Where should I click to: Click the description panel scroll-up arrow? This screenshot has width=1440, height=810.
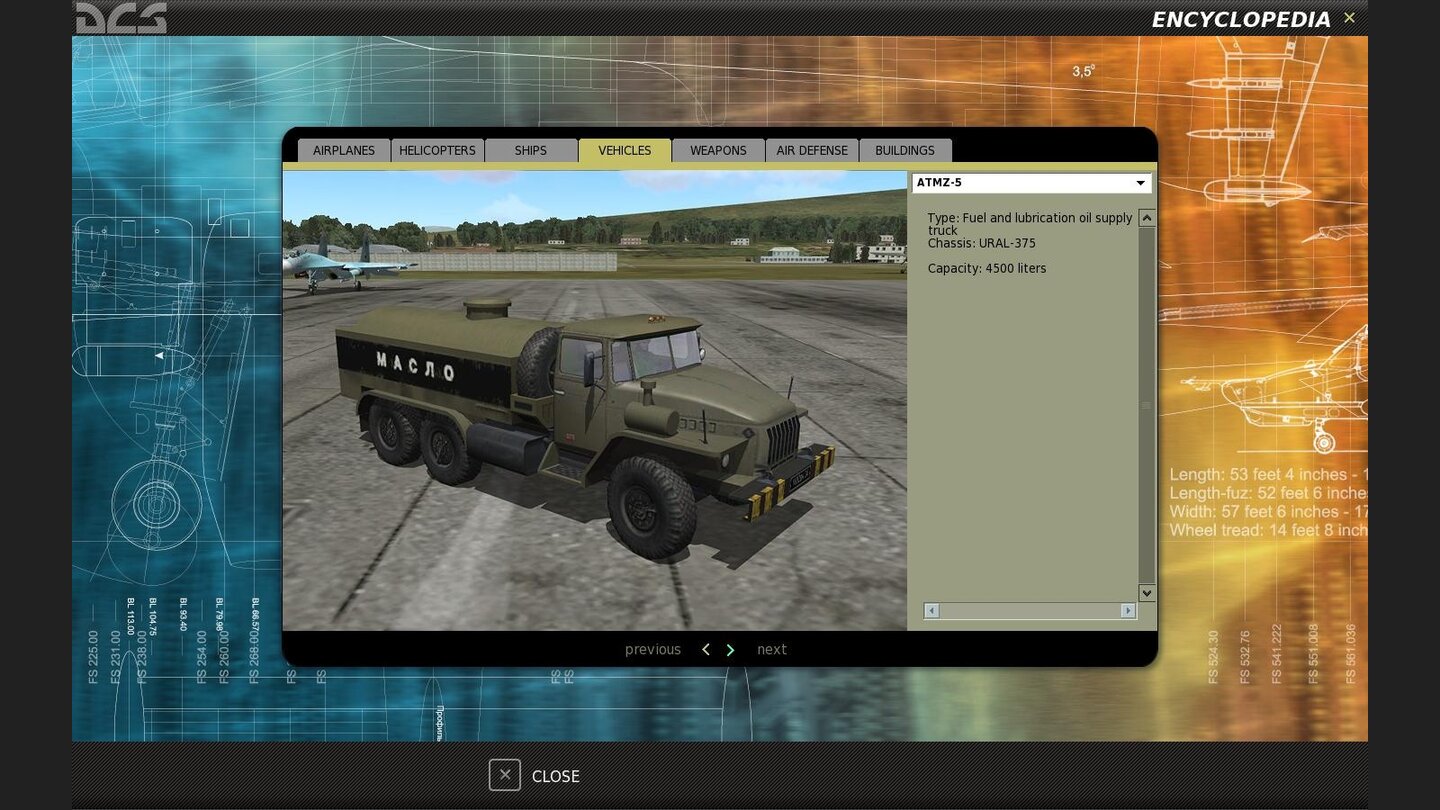(1147, 218)
